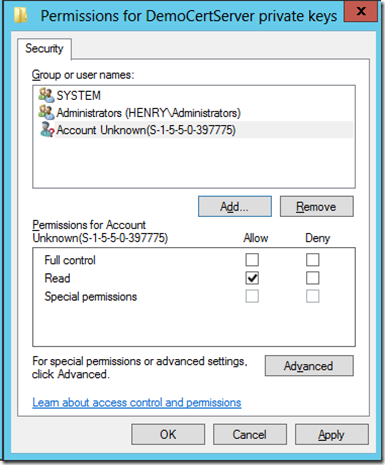Open Advanced permission settings
385x465 pixels.
pyautogui.click(x=309, y=366)
